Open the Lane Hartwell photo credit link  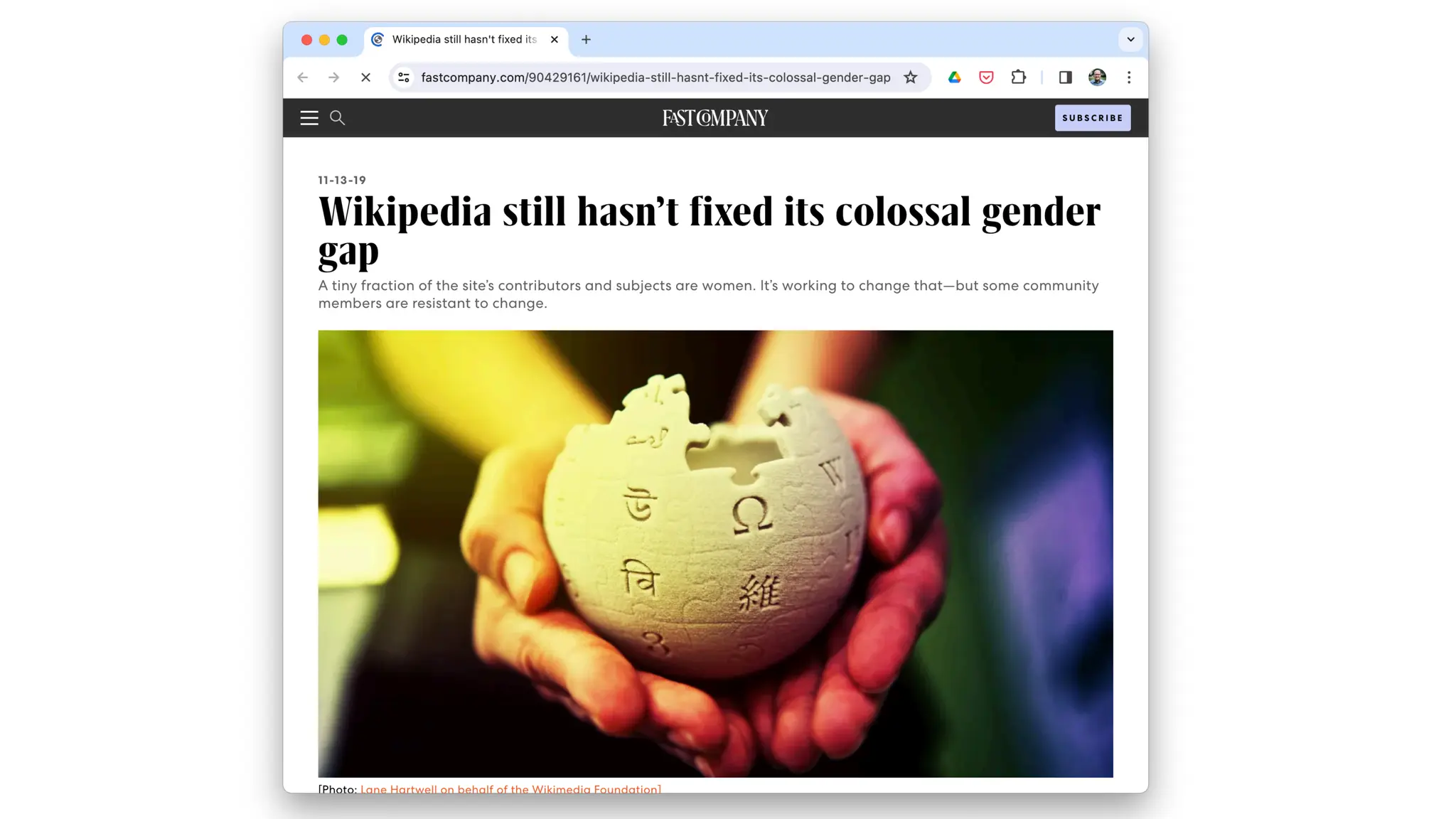[x=510, y=788]
